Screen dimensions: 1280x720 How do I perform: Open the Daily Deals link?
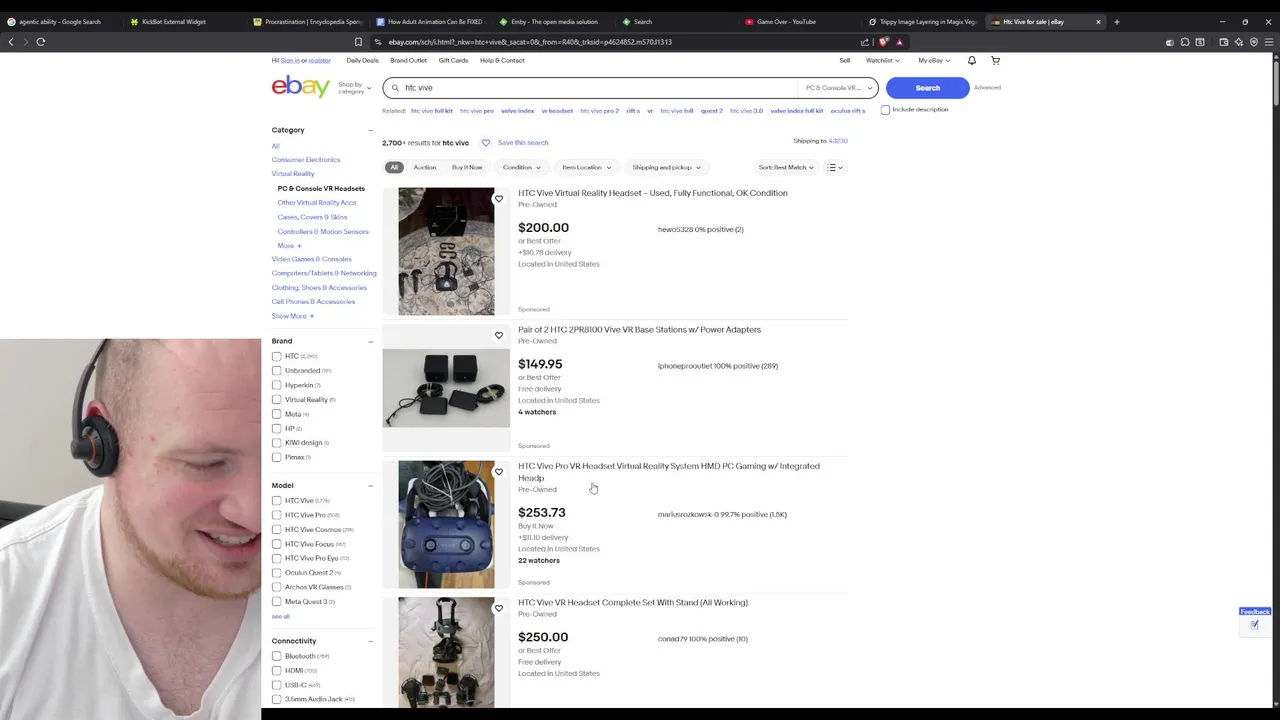pos(362,60)
